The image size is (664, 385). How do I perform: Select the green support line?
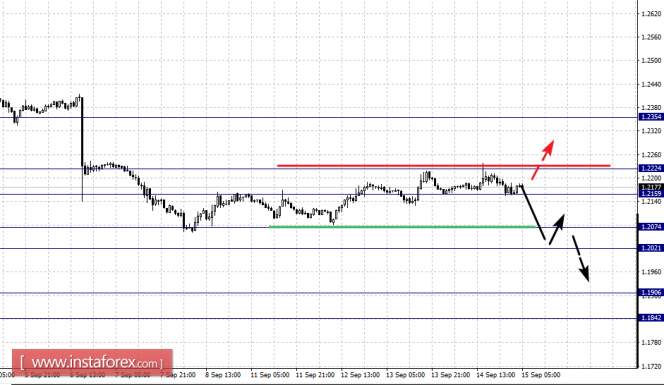(403, 227)
